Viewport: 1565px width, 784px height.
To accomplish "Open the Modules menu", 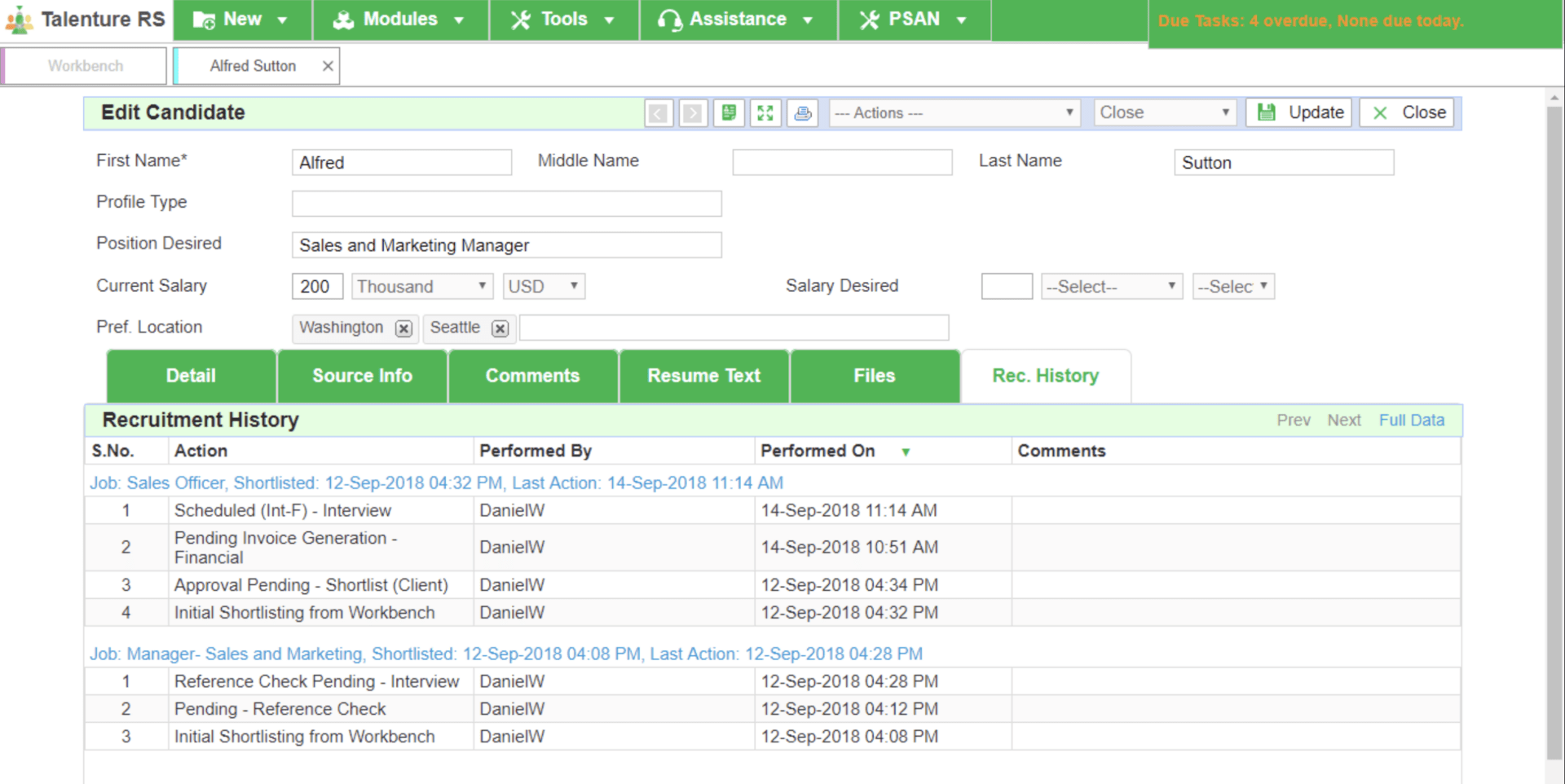I will pyautogui.click(x=399, y=20).
